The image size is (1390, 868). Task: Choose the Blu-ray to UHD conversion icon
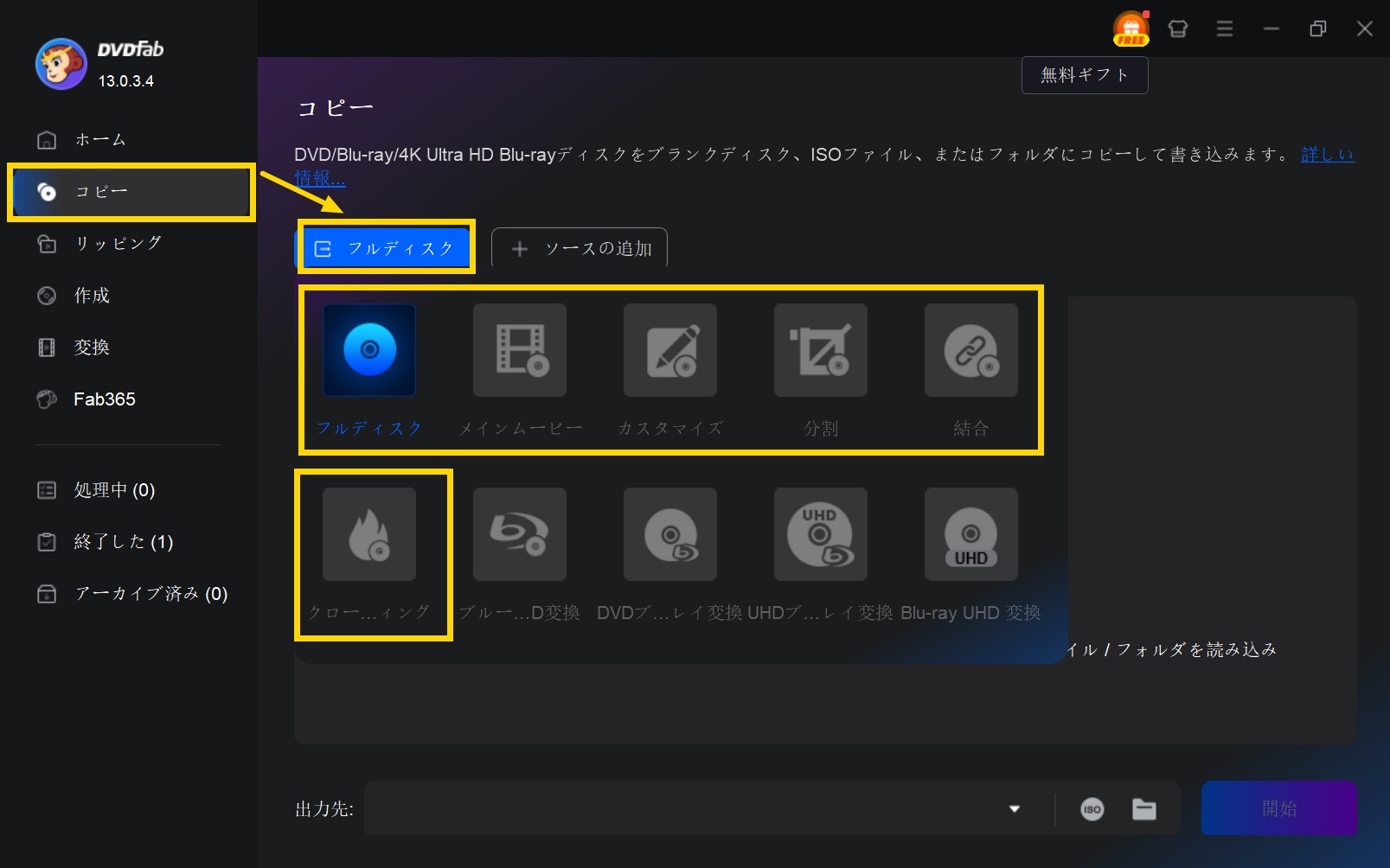[971, 534]
